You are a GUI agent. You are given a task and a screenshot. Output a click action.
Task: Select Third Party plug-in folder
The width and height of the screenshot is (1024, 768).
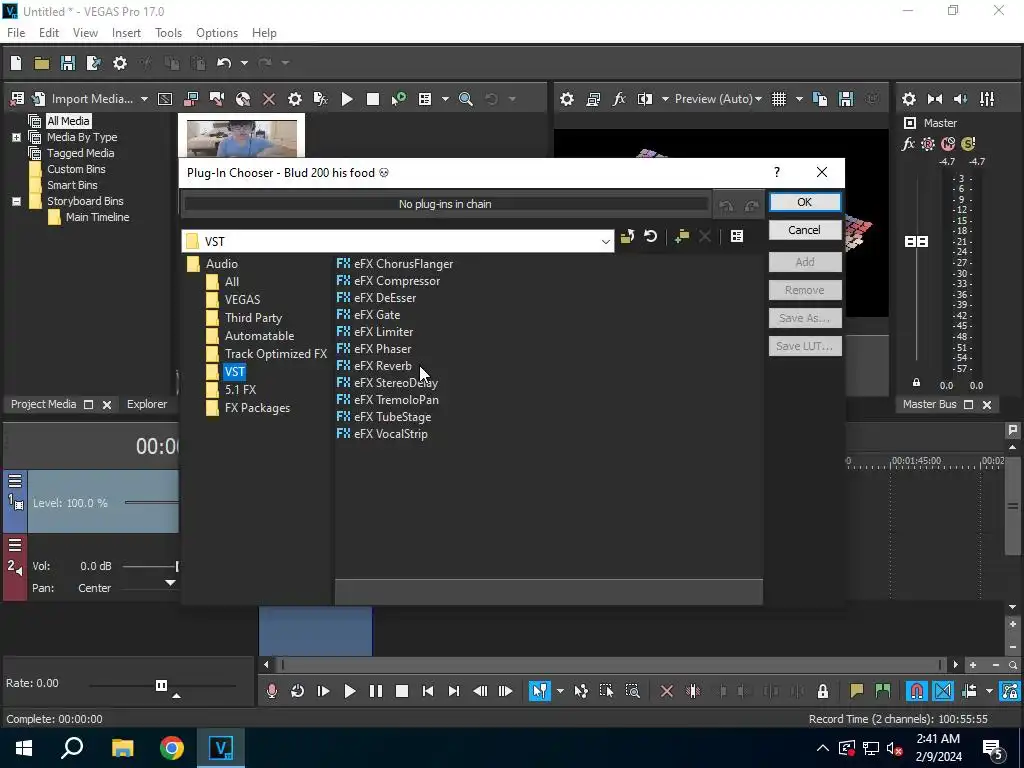click(253, 318)
